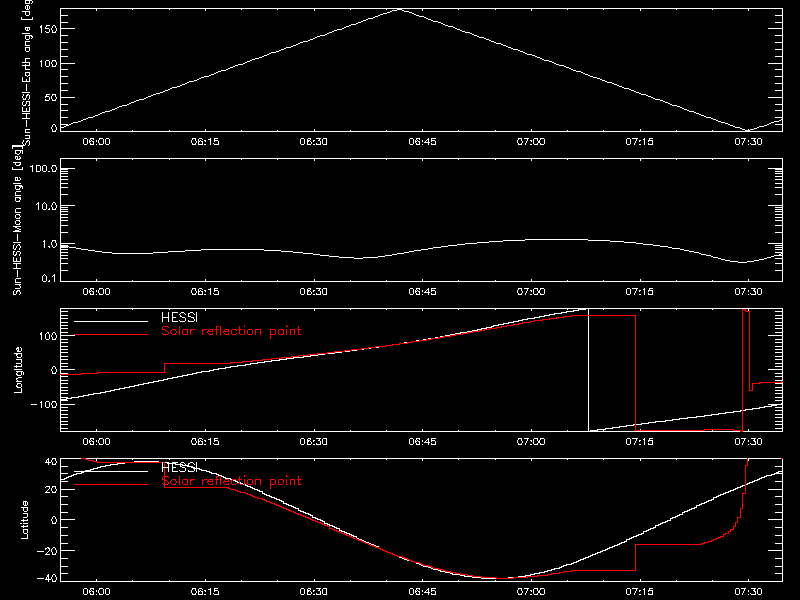Viewport: 800px width, 600px height.
Task: Click 07:00 time label under Latitude plot
Action: (531, 592)
